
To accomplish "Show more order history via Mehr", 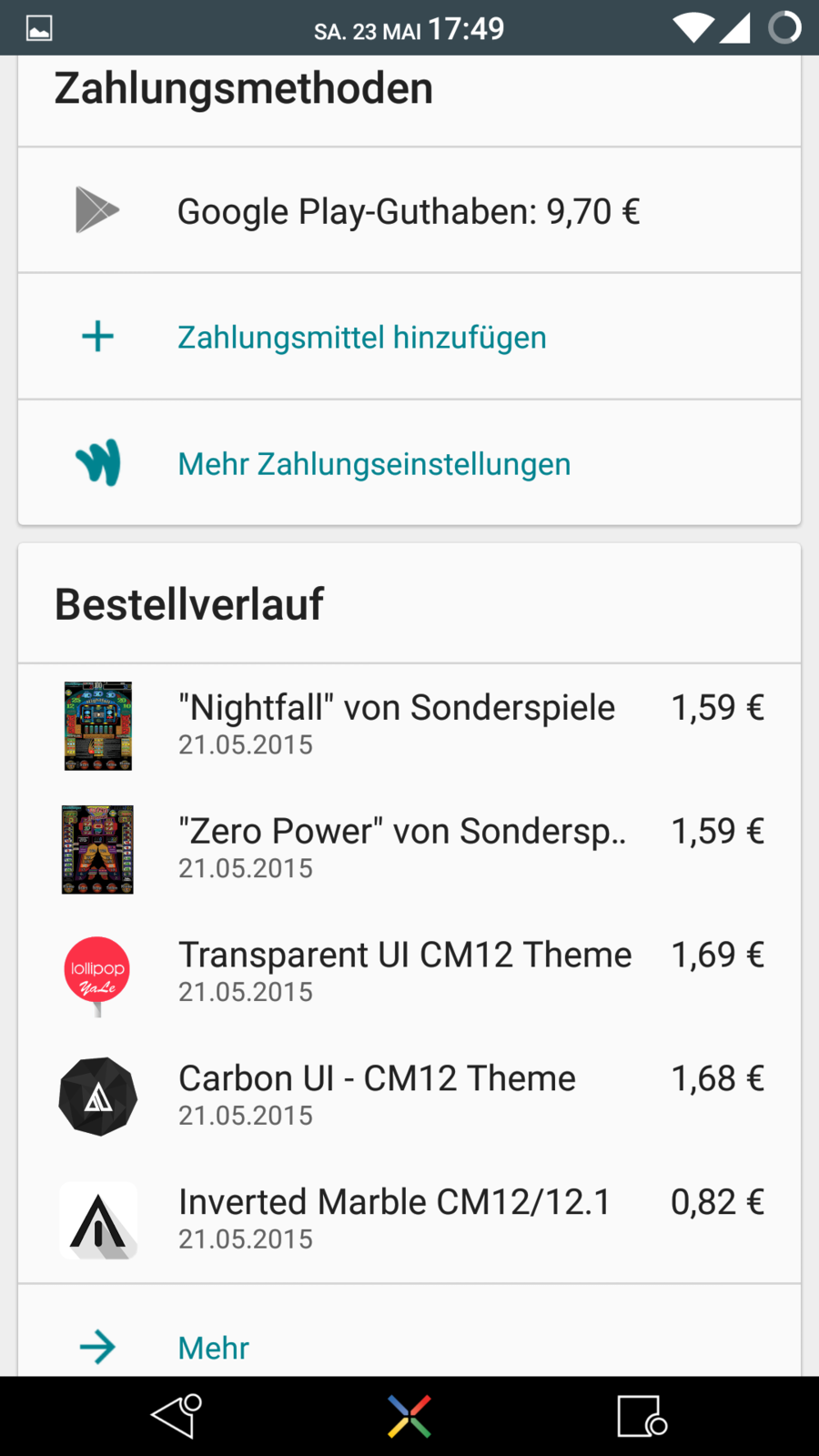I will click(x=214, y=1348).
